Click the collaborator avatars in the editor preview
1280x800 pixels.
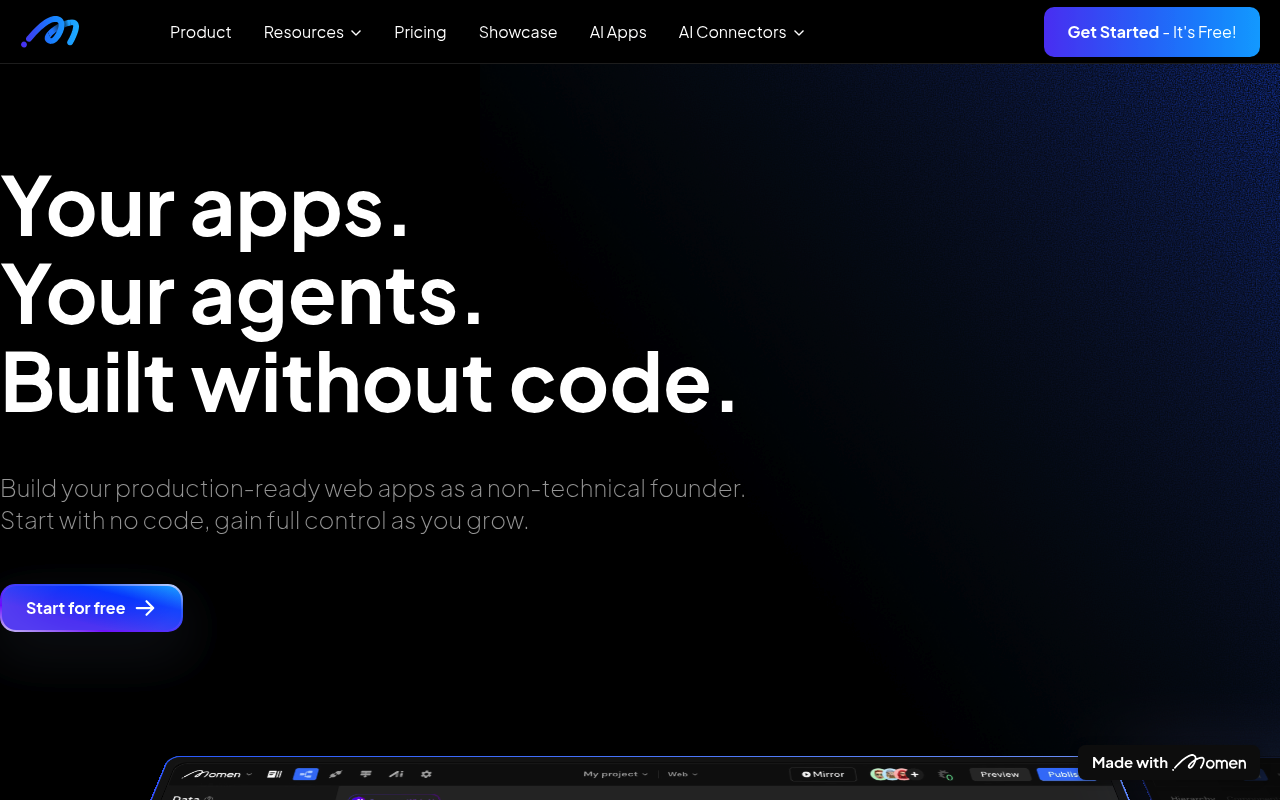point(893,774)
